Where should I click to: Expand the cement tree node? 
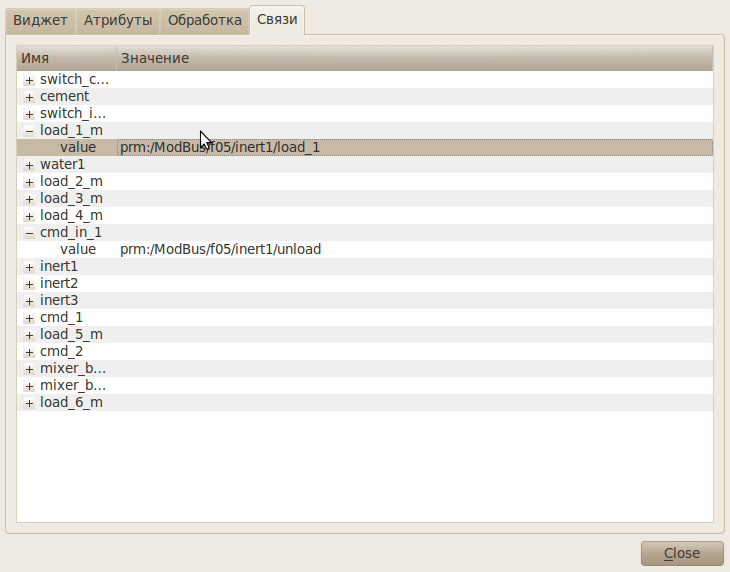click(29, 97)
